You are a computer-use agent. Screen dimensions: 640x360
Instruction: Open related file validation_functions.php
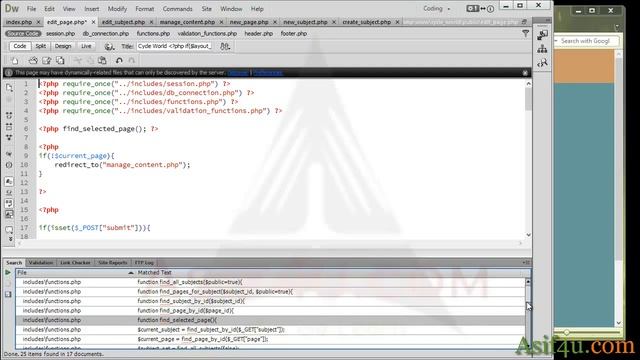pyautogui.click(x=207, y=33)
